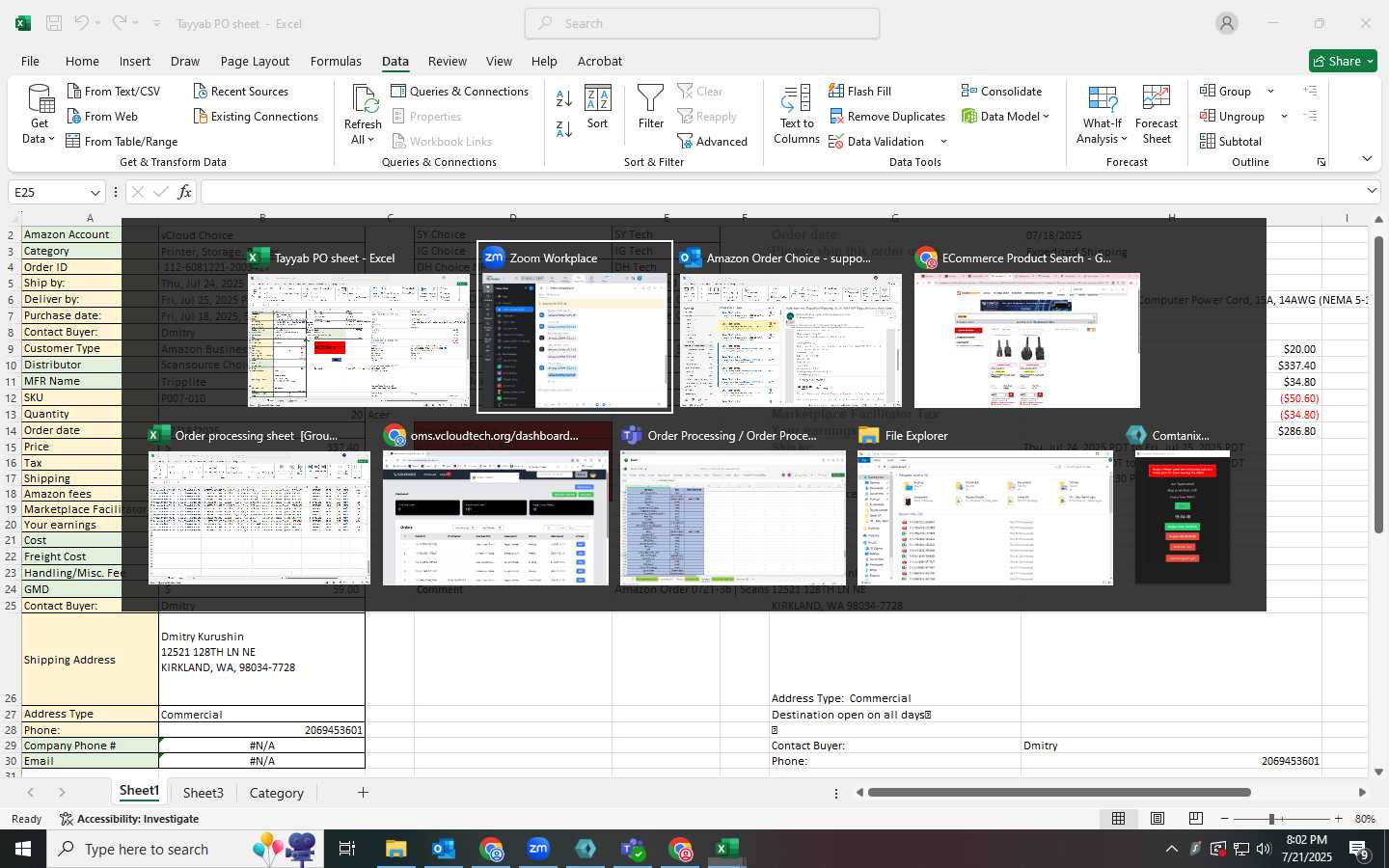The height and width of the screenshot is (868, 1389).
Task: Switch to oms.vcloudtech.org dashboard thumbnail
Action: [x=496, y=503]
